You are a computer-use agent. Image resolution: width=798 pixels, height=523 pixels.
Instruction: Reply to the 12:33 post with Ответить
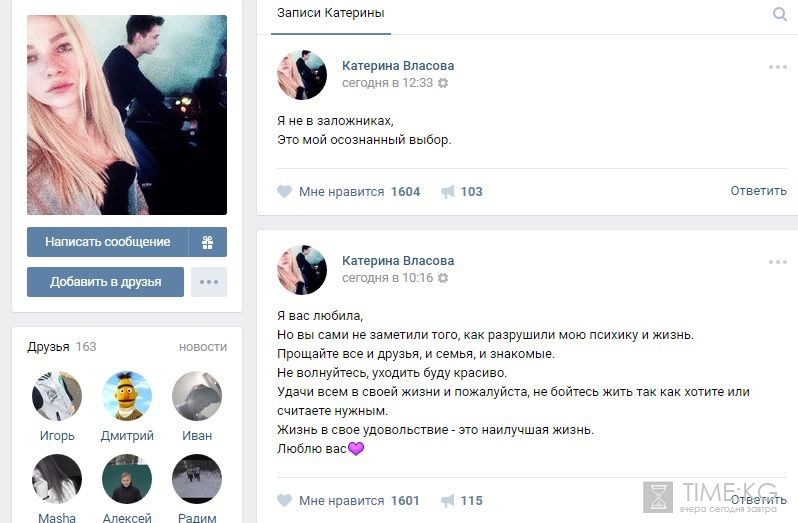tap(758, 191)
